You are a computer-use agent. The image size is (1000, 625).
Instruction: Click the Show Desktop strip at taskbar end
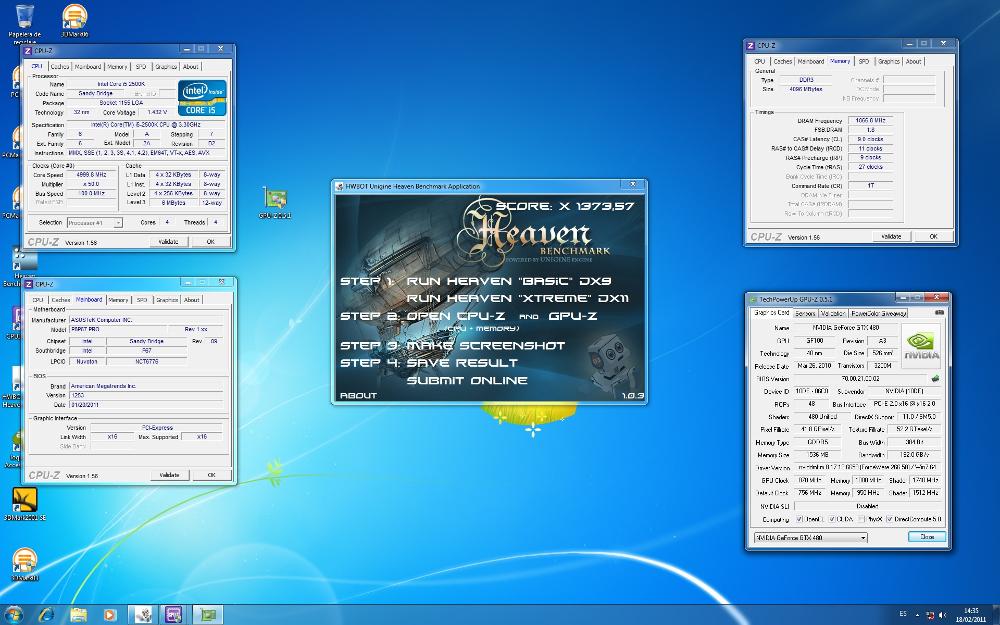tap(996, 615)
